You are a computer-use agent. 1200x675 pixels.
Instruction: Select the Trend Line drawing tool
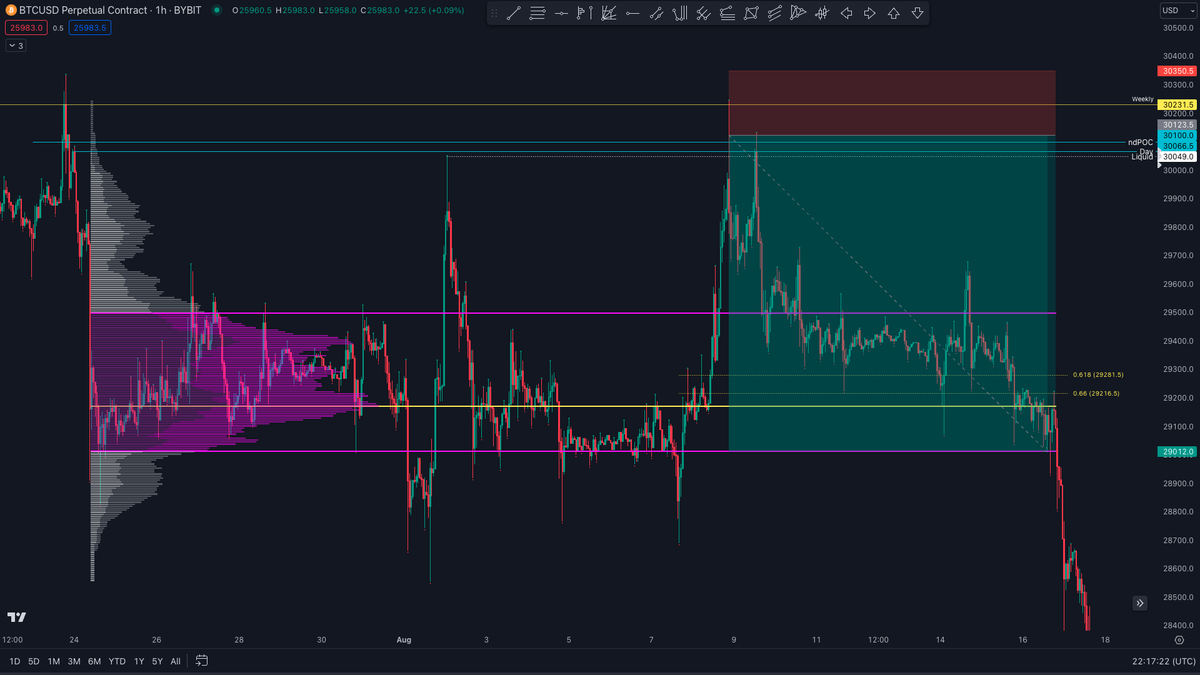tap(514, 14)
